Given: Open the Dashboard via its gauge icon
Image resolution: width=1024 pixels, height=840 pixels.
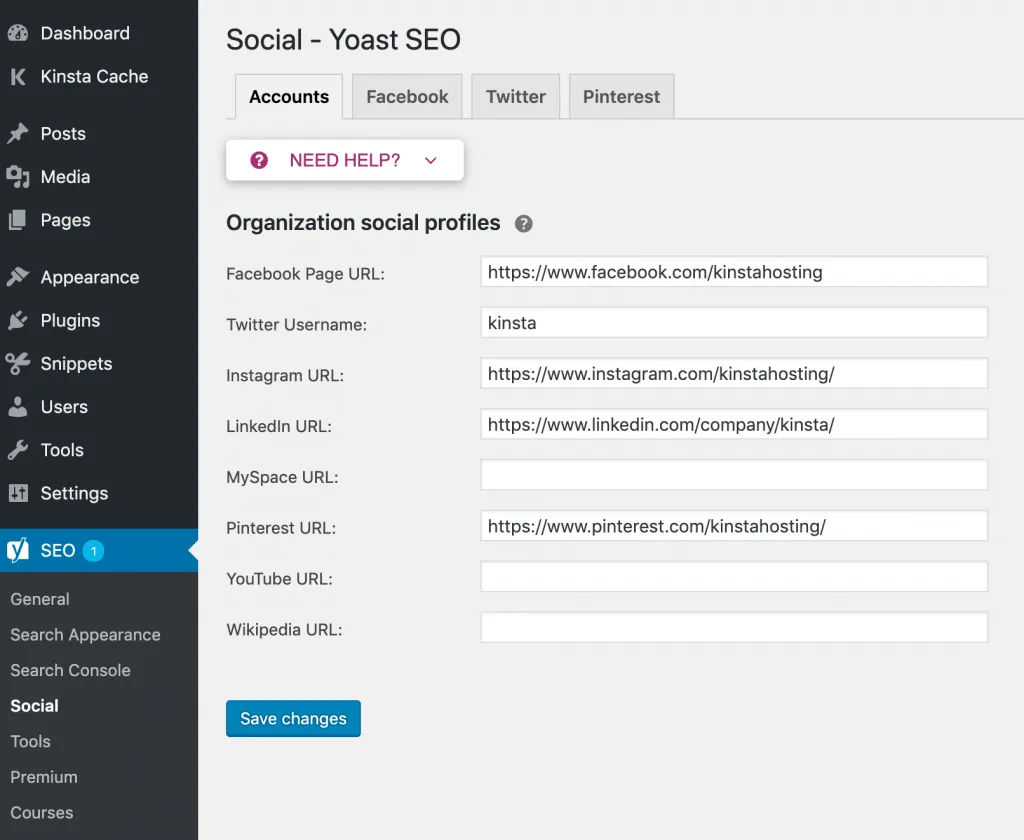Looking at the screenshot, I should click(x=21, y=33).
